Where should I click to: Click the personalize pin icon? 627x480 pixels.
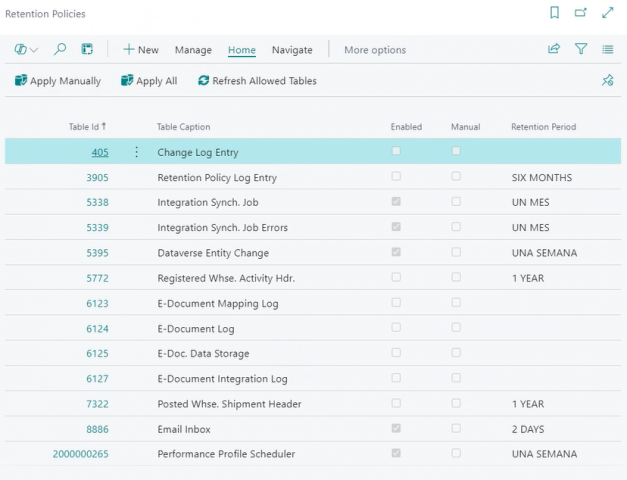(x=607, y=81)
